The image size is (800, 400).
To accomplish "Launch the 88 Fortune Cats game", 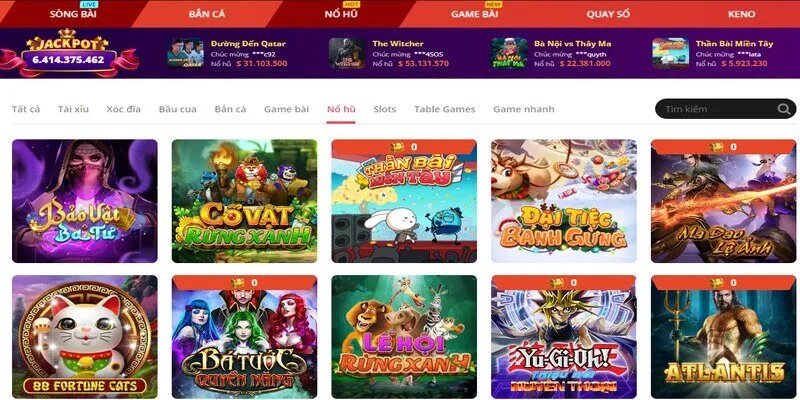I will tap(85, 337).
